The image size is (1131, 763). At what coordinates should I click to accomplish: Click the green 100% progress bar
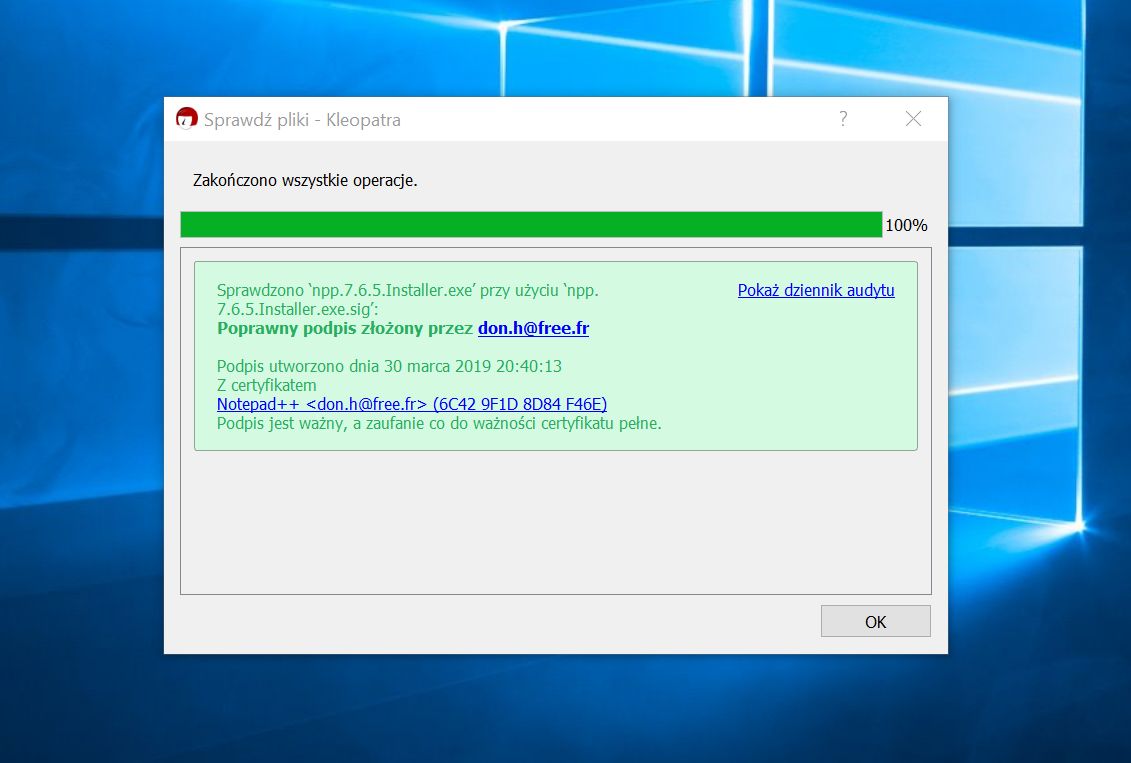point(531,224)
